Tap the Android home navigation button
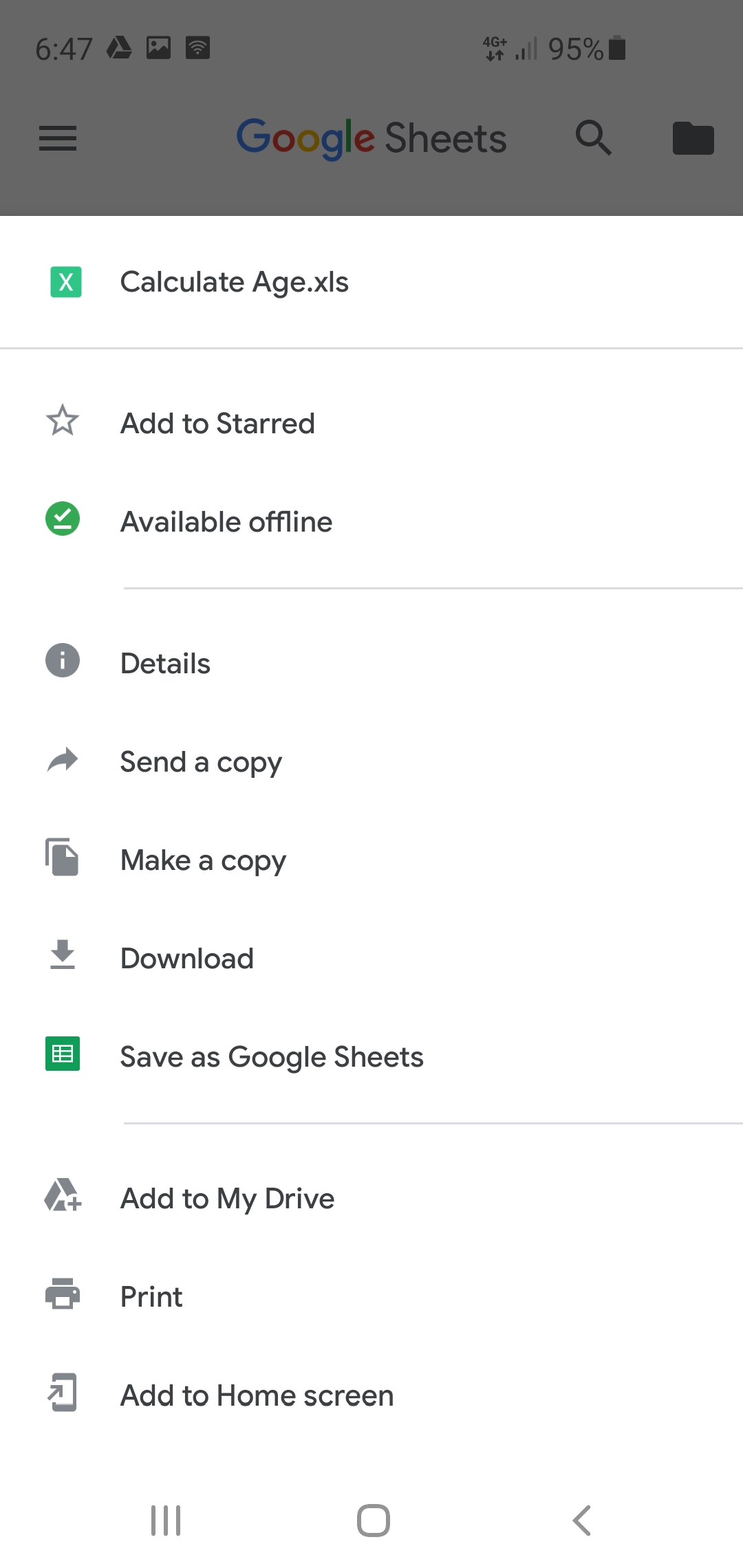 pyautogui.click(x=374, y=1521)
